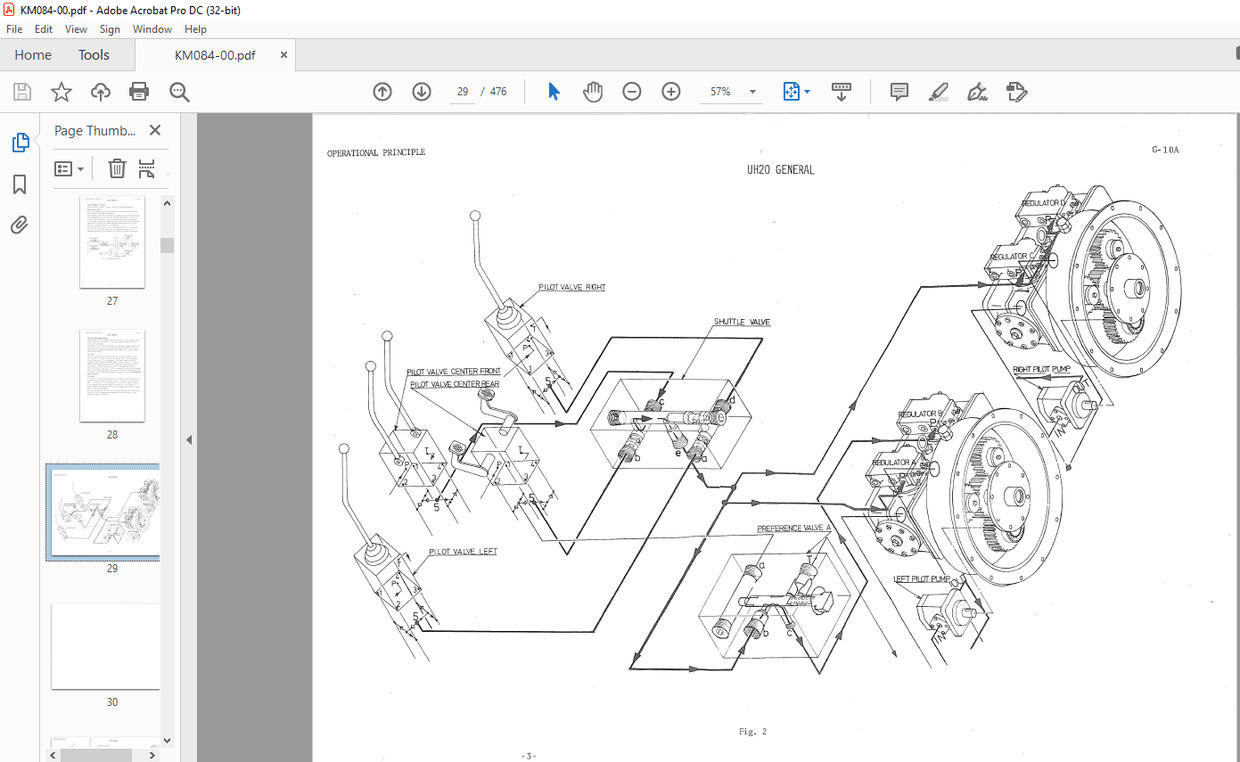
Task: Switch to the Tools tab
Action: [x=94, y=55]
